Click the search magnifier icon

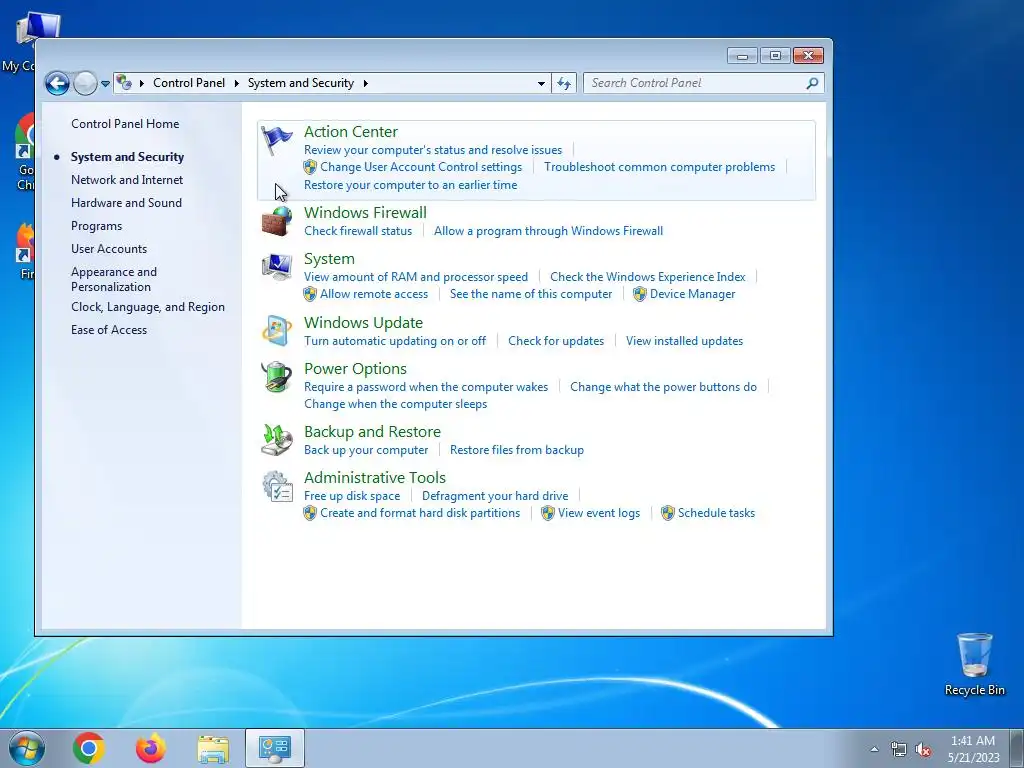tap(812, 83)
